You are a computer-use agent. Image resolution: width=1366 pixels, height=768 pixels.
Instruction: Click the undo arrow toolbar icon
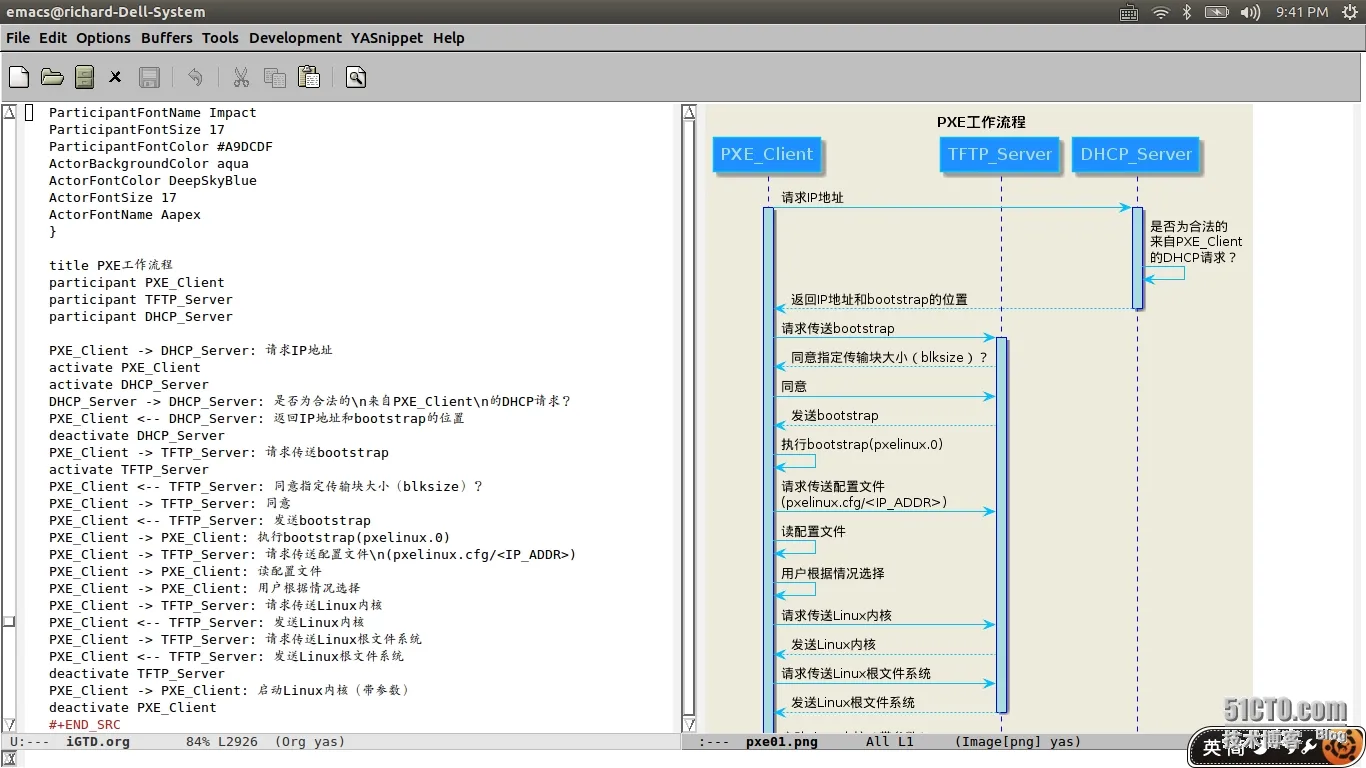tap(195, 77)
